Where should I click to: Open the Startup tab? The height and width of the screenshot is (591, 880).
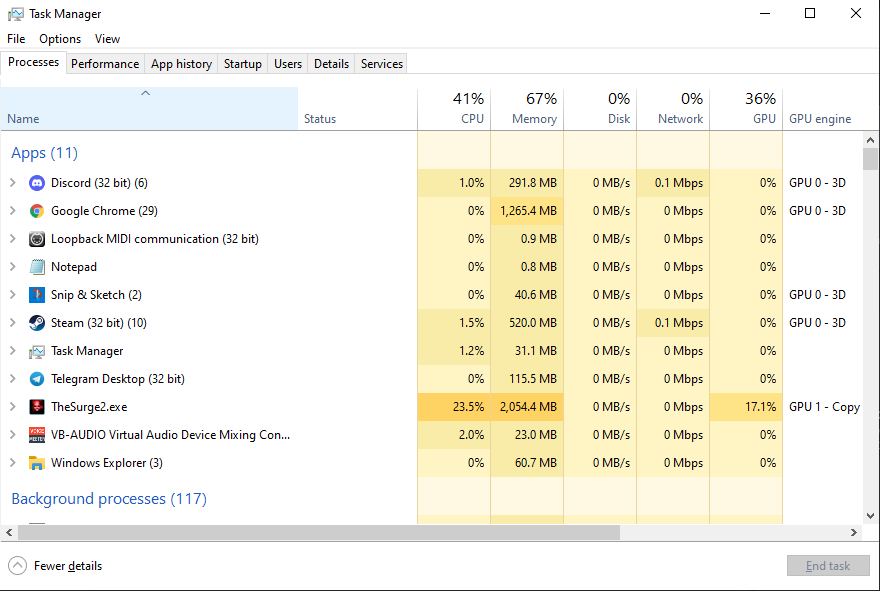tap(242, 63)
